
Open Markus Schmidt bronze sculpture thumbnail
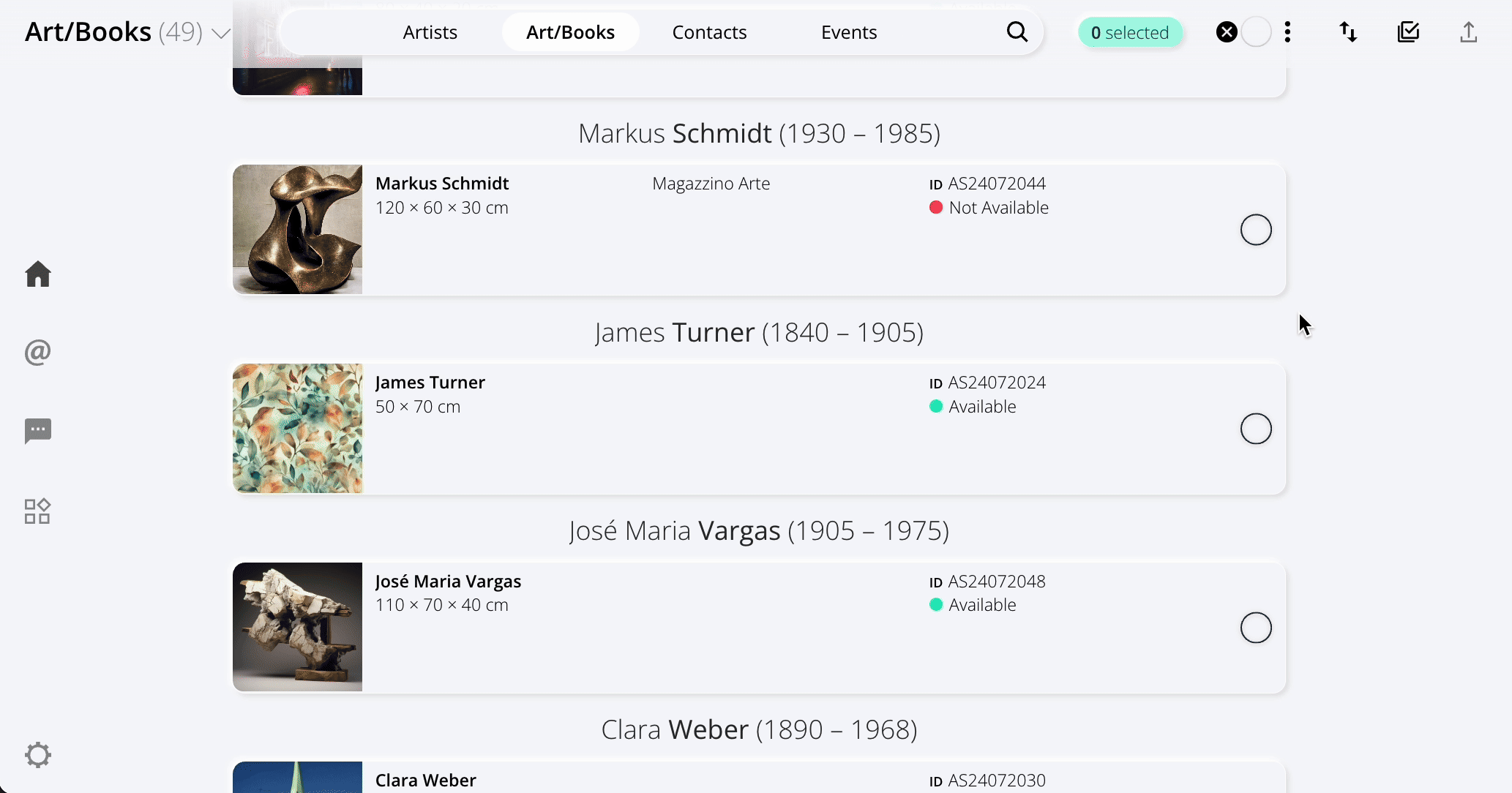pos(297,230)
